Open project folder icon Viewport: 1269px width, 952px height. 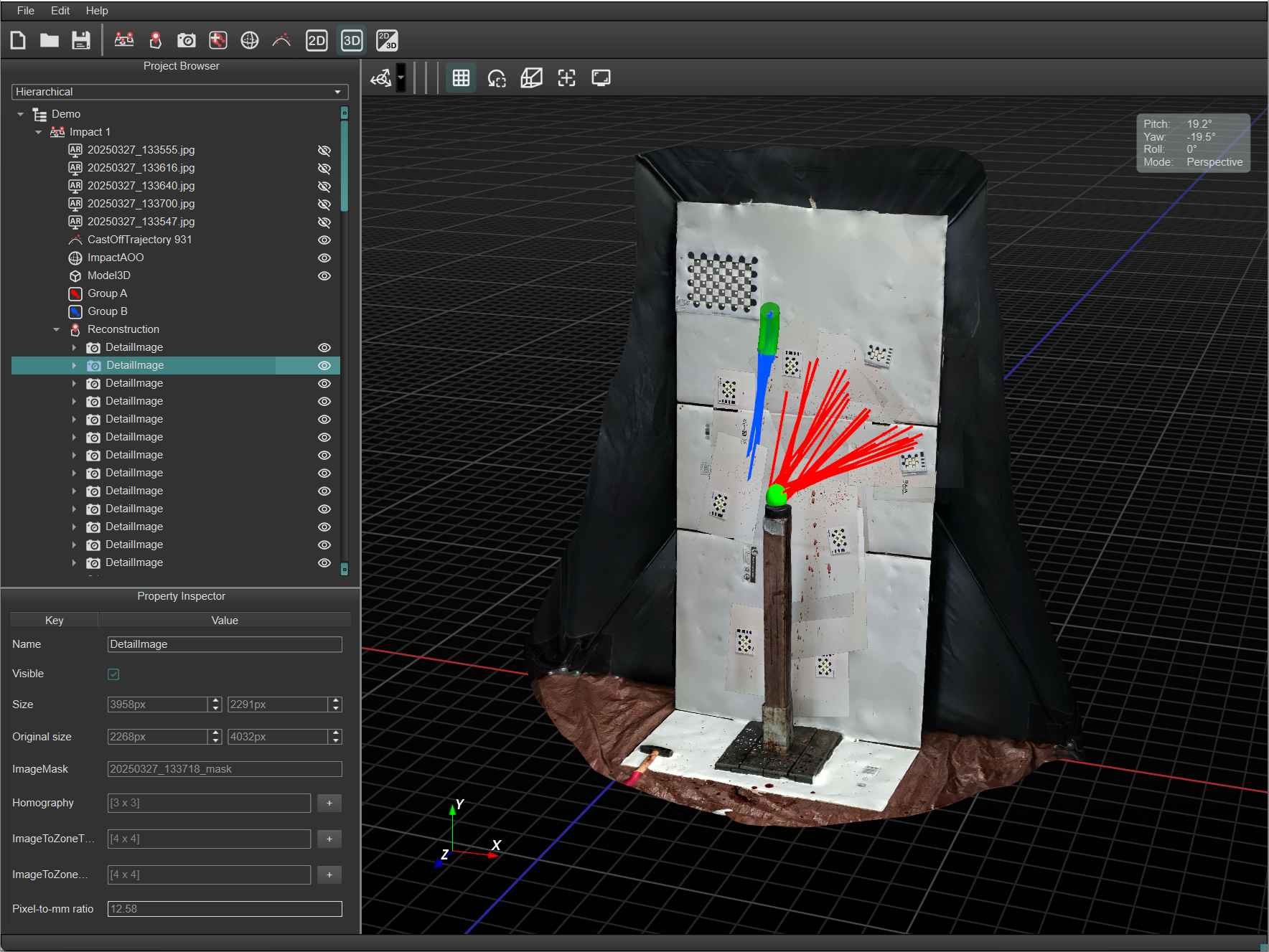click(x=50, y=40)
